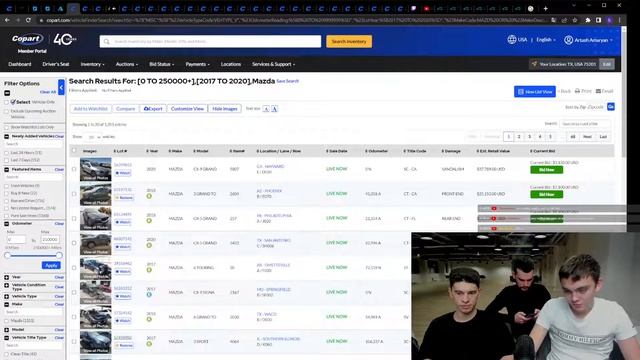Tick checkbox for CX-9 GRAND row
This screenshot has width=640, height=360.
(74, 169)
